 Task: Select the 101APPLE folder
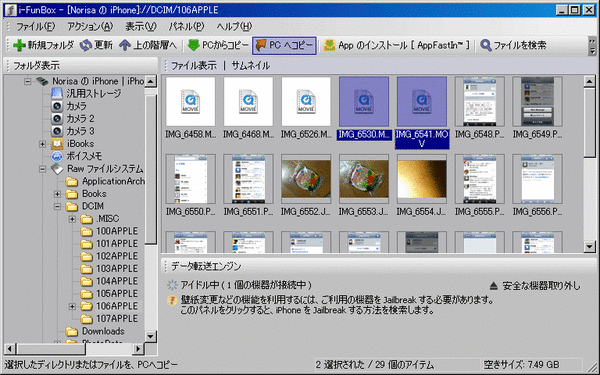pyautogui.click(x=109, y=244)
